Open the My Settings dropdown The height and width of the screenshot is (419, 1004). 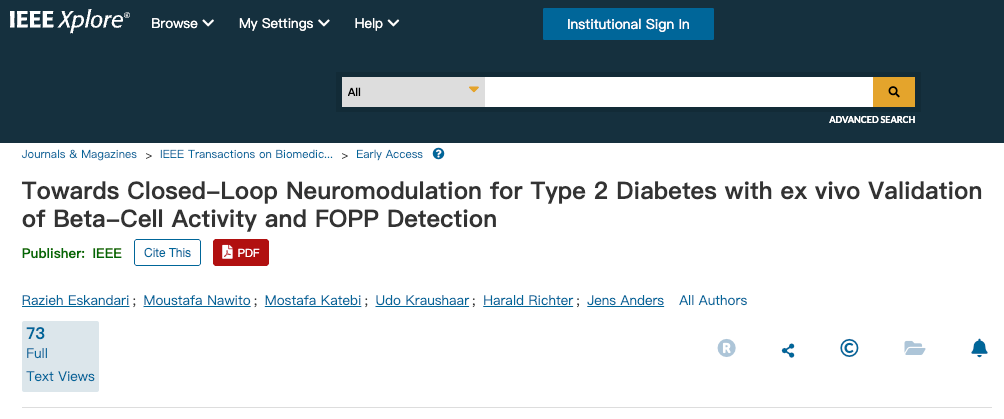[284, 23]
